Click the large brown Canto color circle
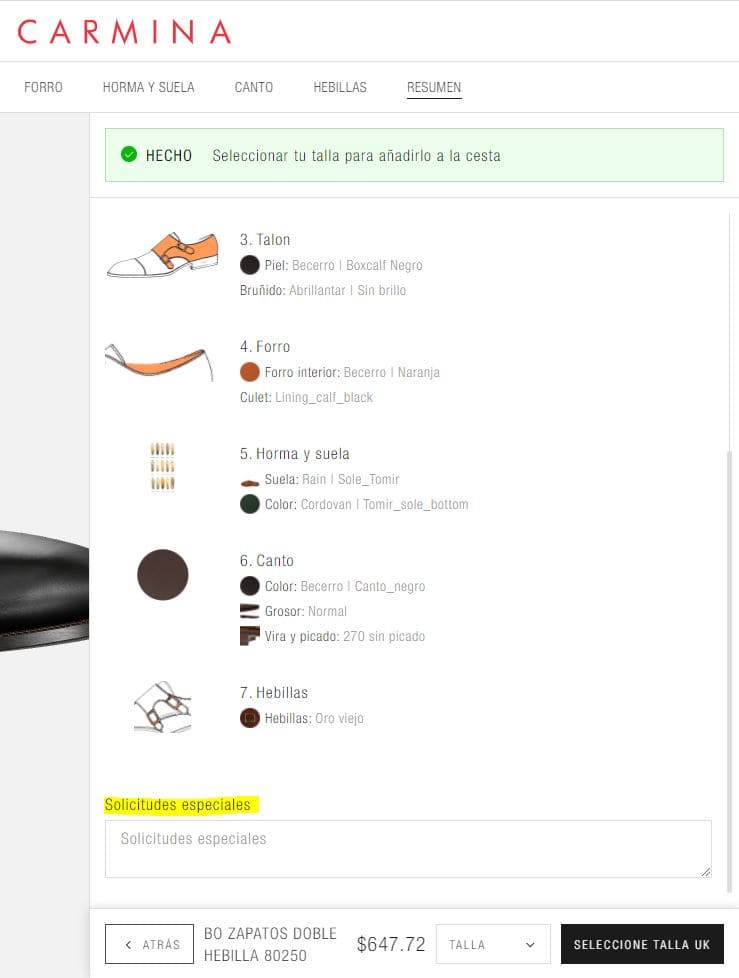The image size is (739, 978). point(162,574)
